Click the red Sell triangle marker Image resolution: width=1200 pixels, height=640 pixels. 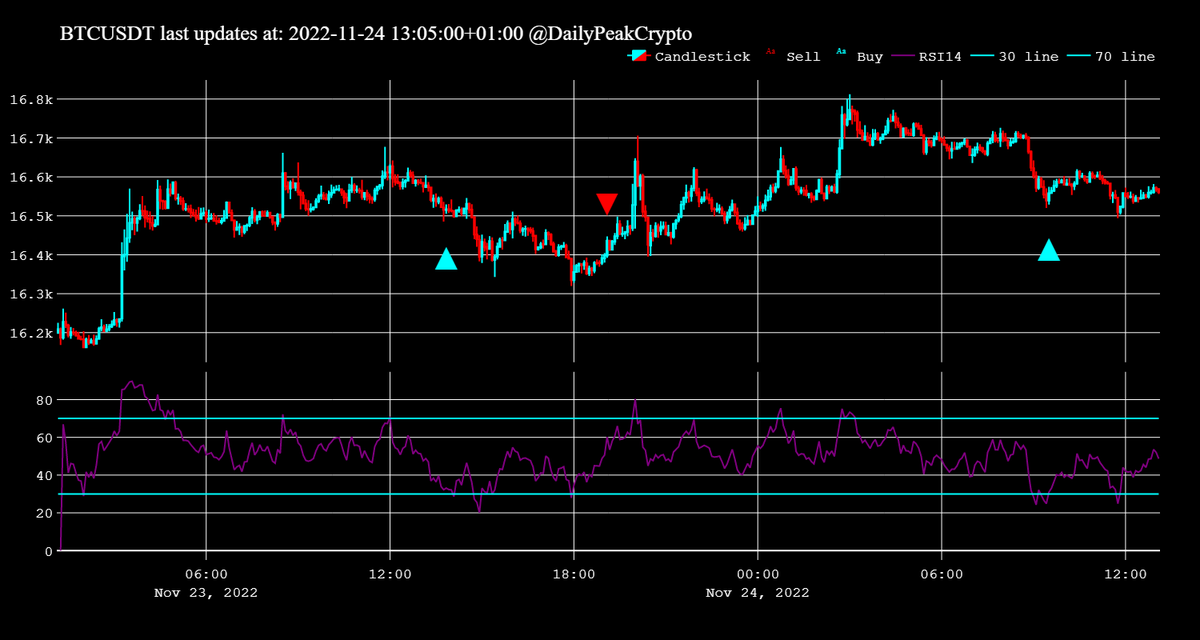point(607,204)
